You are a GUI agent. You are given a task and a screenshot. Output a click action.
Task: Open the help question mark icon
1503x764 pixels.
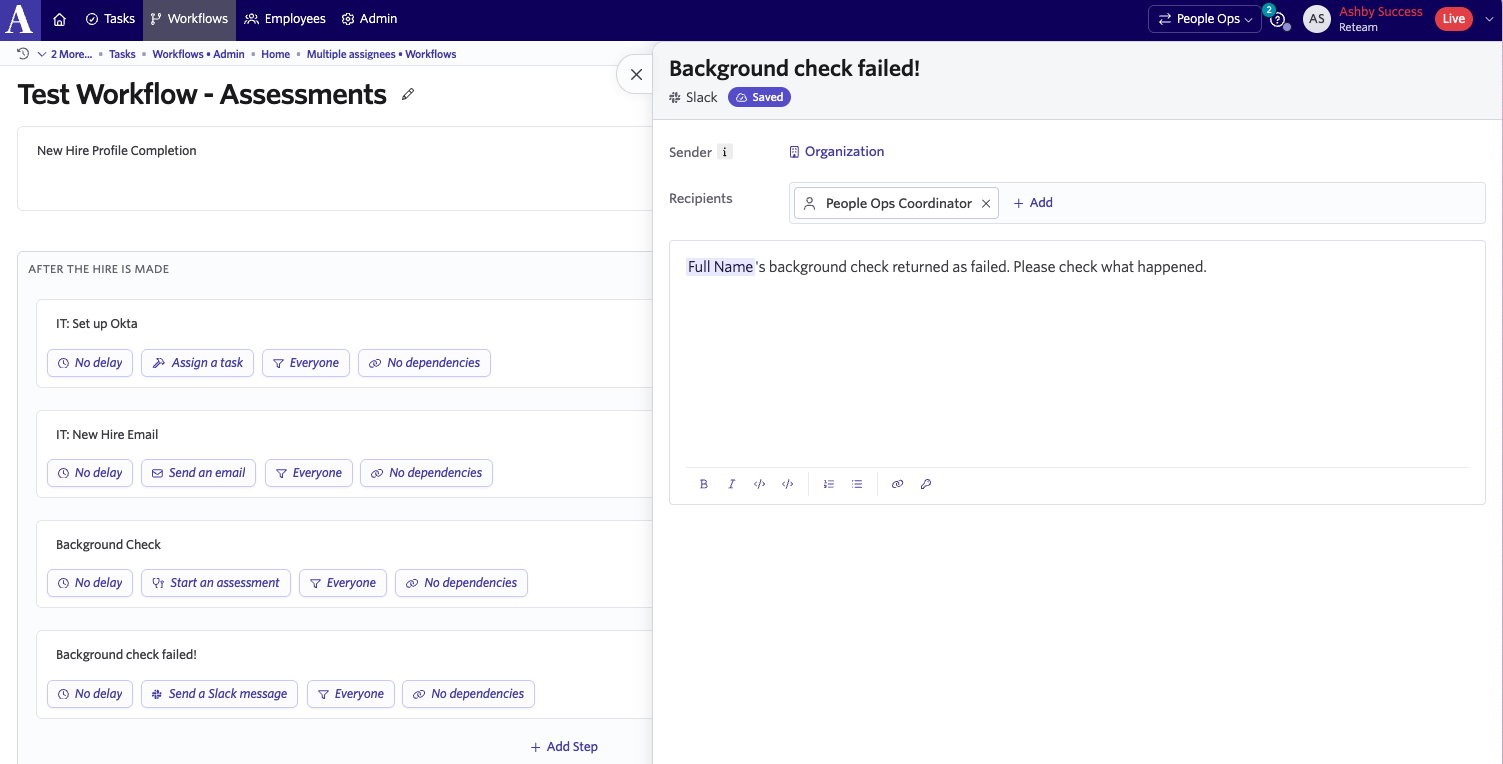point(1277,20)
